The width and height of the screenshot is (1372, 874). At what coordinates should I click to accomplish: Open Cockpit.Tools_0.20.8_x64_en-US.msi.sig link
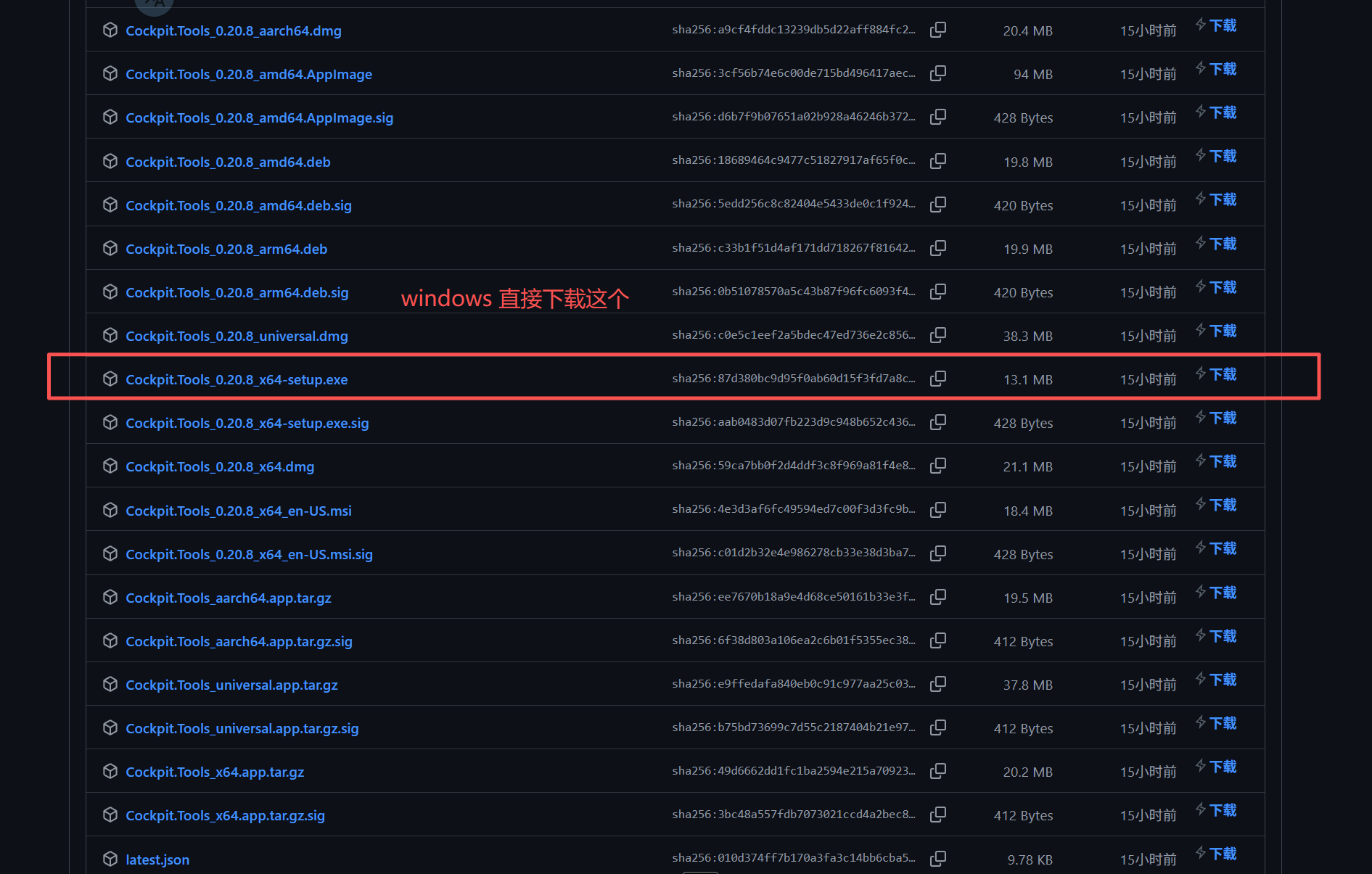250,554
